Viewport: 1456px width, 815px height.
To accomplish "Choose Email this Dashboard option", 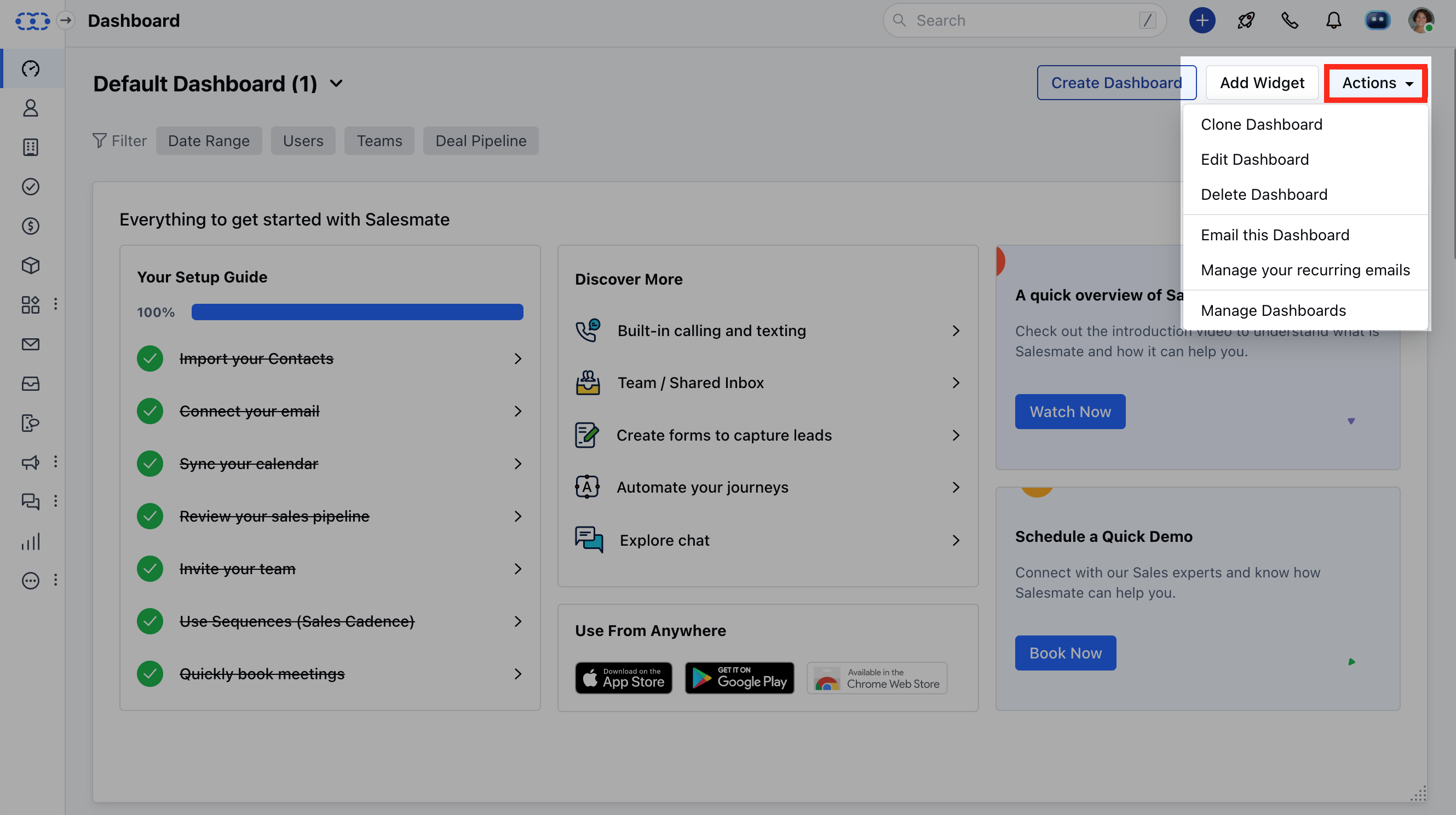I will point(1275,234).
